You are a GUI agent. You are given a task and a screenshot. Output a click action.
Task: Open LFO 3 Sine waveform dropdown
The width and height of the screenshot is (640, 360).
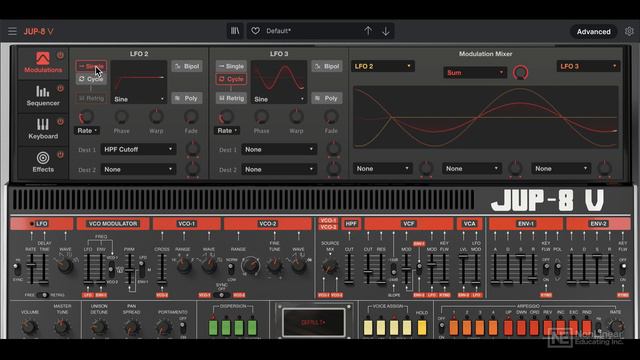click(279, 99)
